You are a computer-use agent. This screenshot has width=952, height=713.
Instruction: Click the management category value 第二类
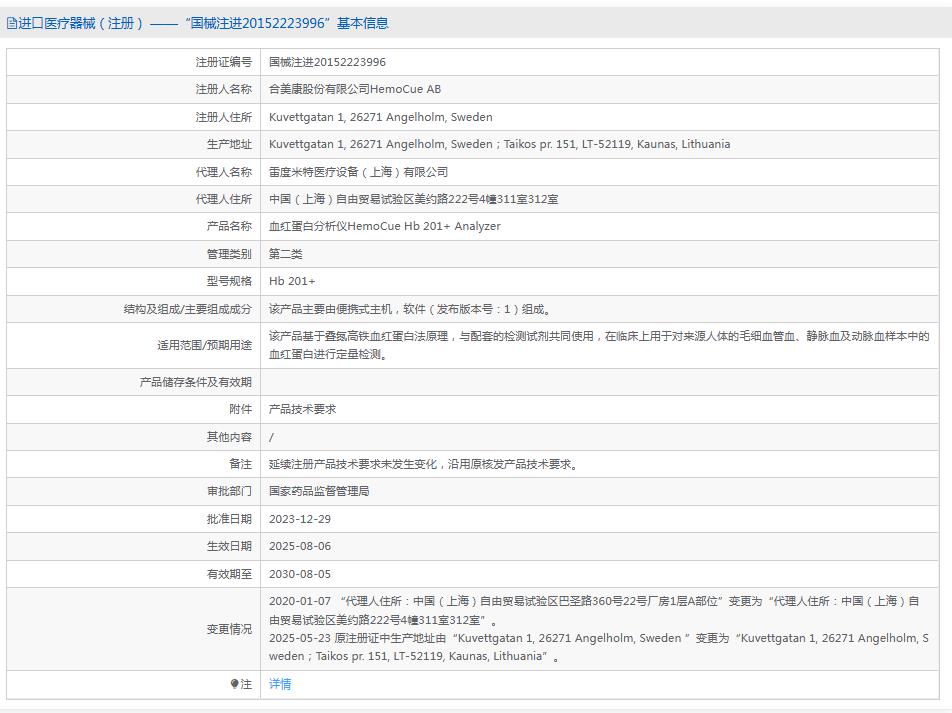[285, 254]
